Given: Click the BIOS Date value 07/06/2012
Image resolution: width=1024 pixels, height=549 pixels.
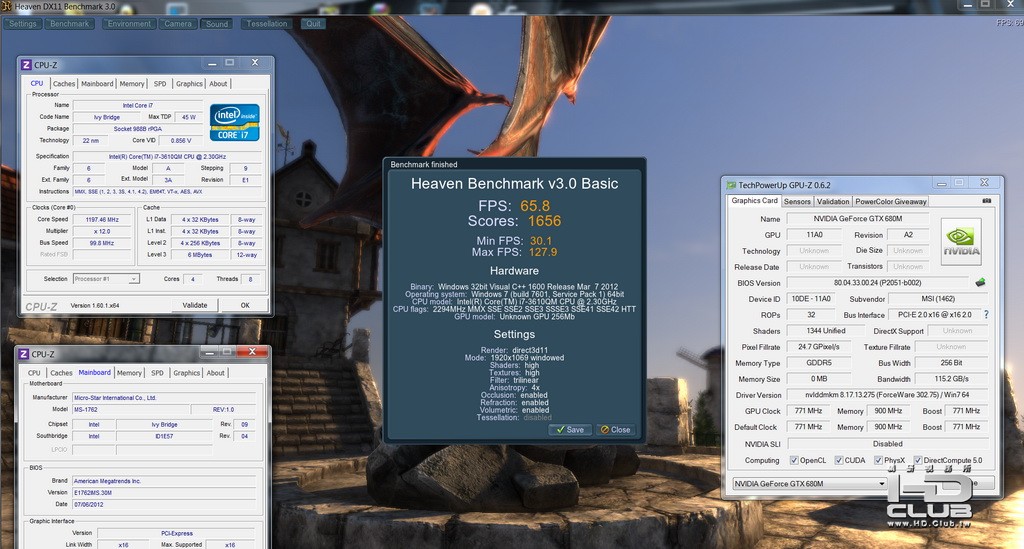Looking at the screenshot, I should click(163, 505).
